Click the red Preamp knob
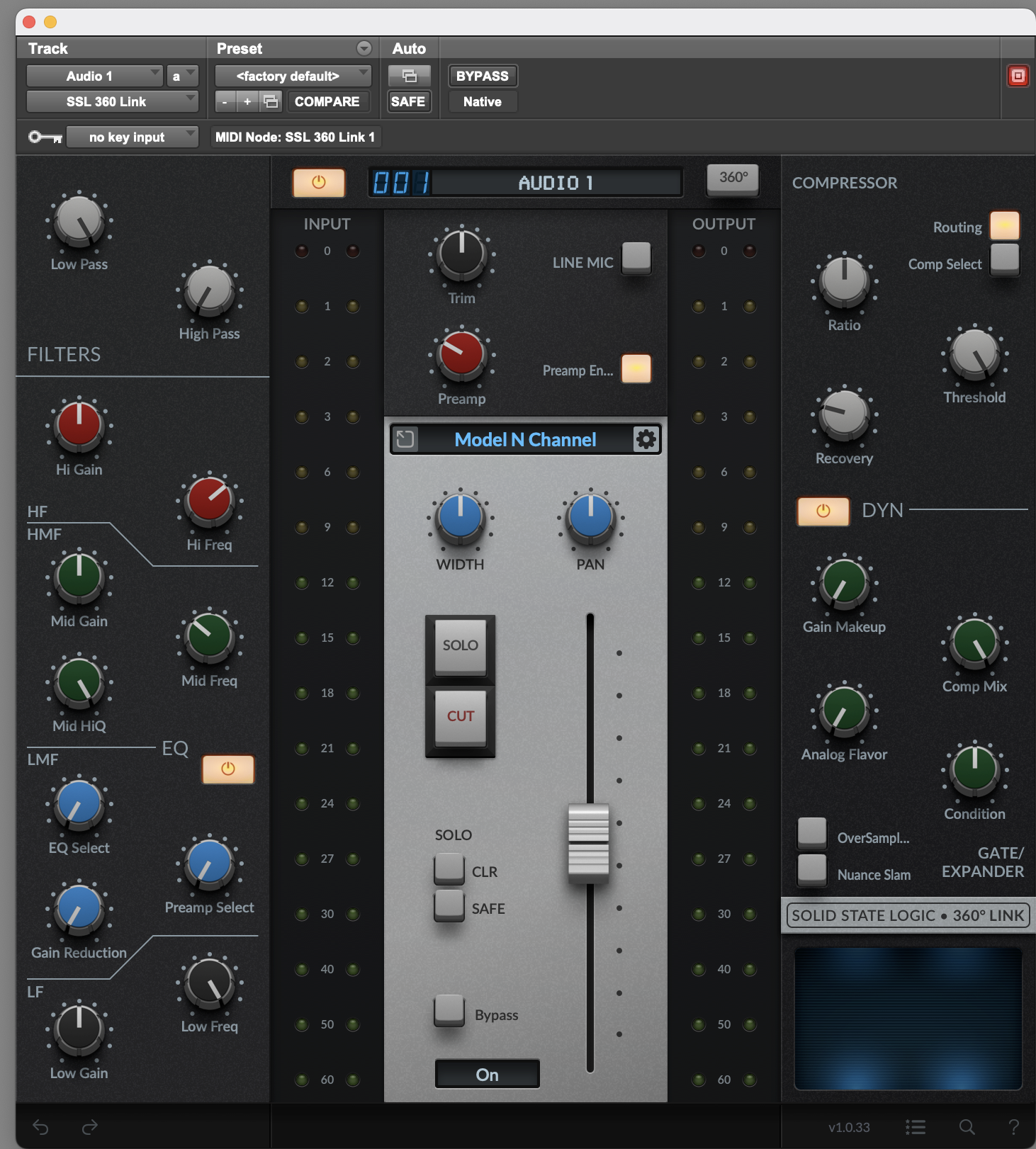 pyautogui.click(x=462, y=355)
